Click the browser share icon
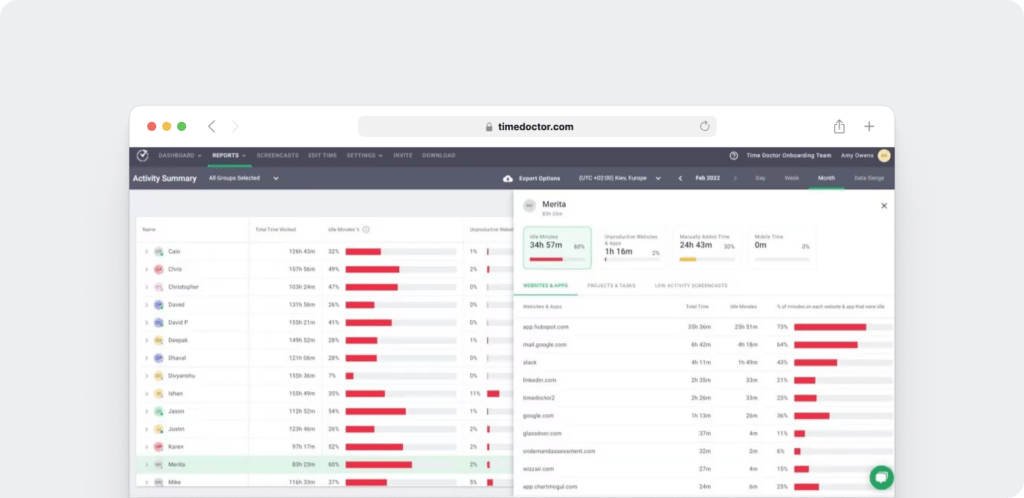The width and height of the screenshot is (1024, 498). point(839,126)
